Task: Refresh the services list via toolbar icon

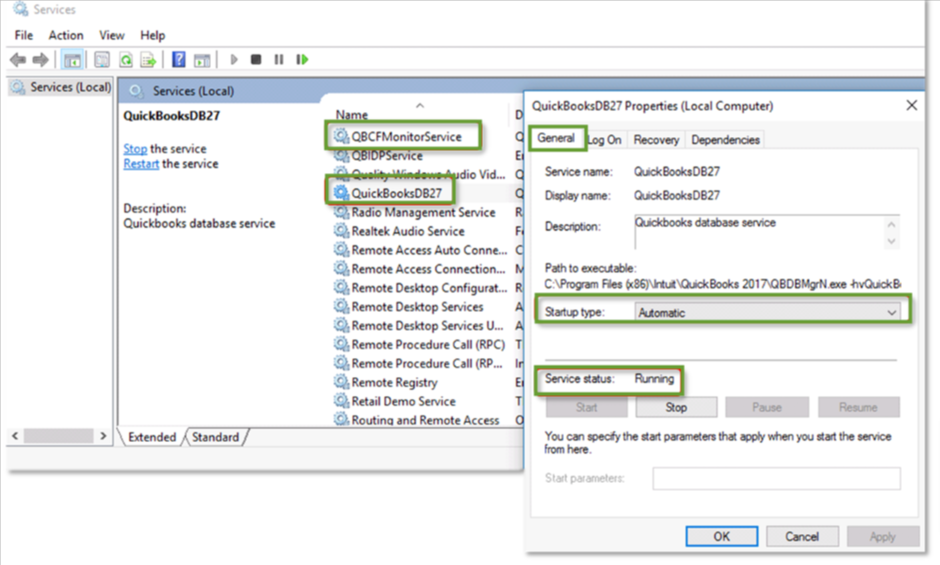Action: point(125,59)
